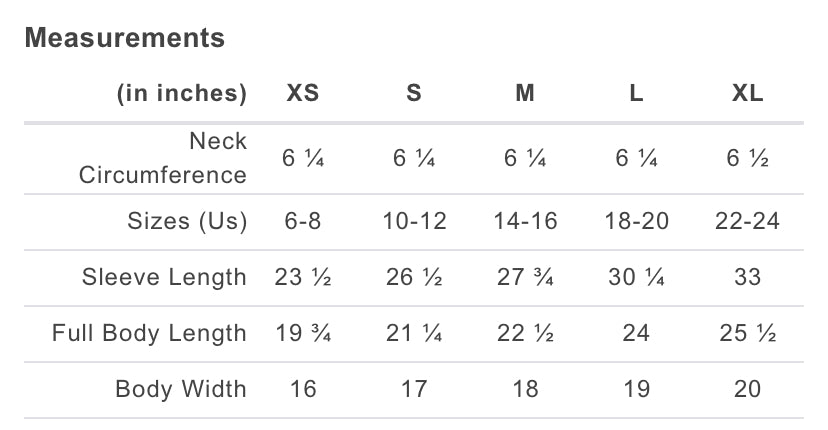Select the XS size column header
Viewport: 828px width, 430px height.
[x=302, y=94]
